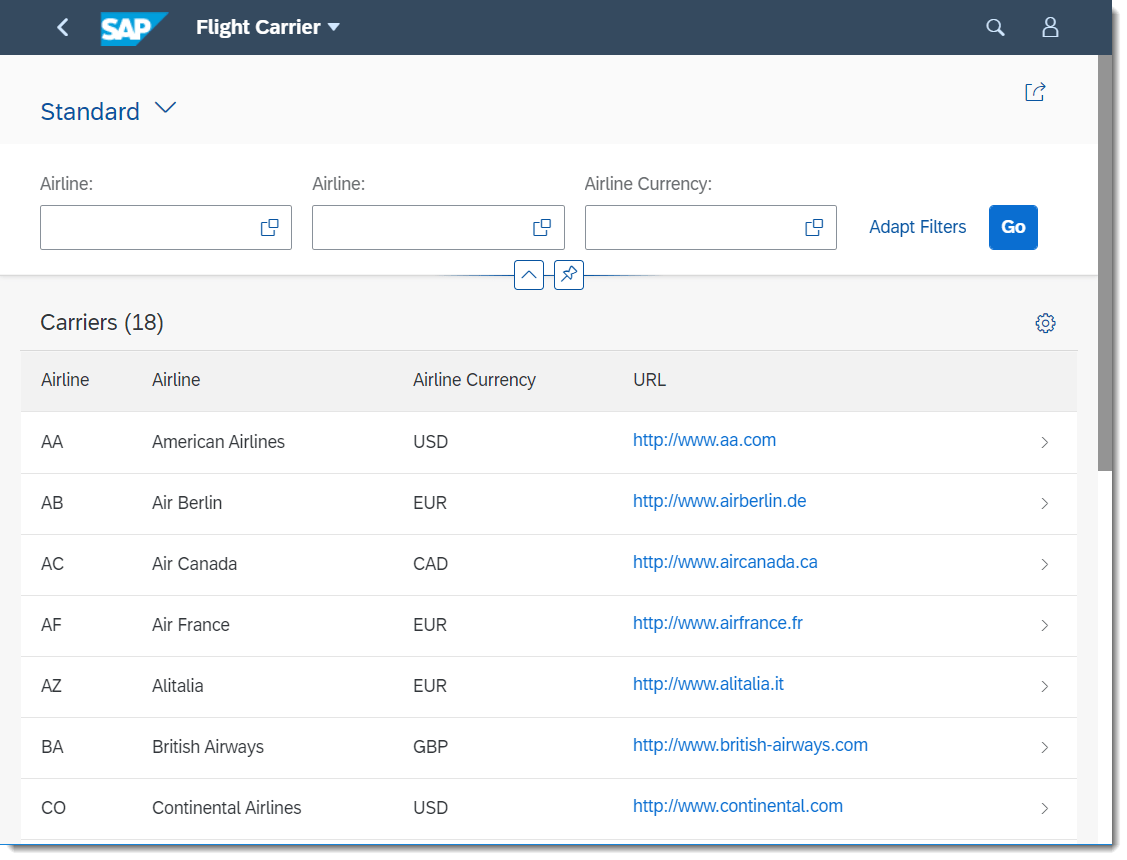Open value help for the first Airline filter

(268, 227)
